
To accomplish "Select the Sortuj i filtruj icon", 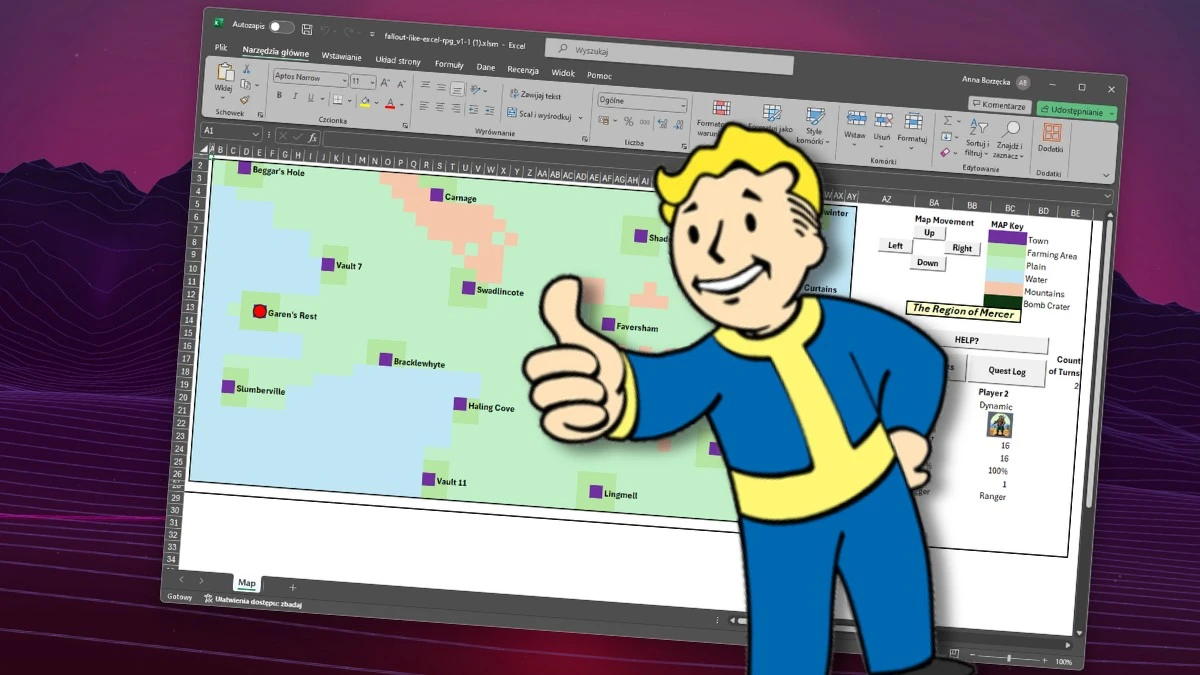I will pyautogui.click(x=977, y=127).
